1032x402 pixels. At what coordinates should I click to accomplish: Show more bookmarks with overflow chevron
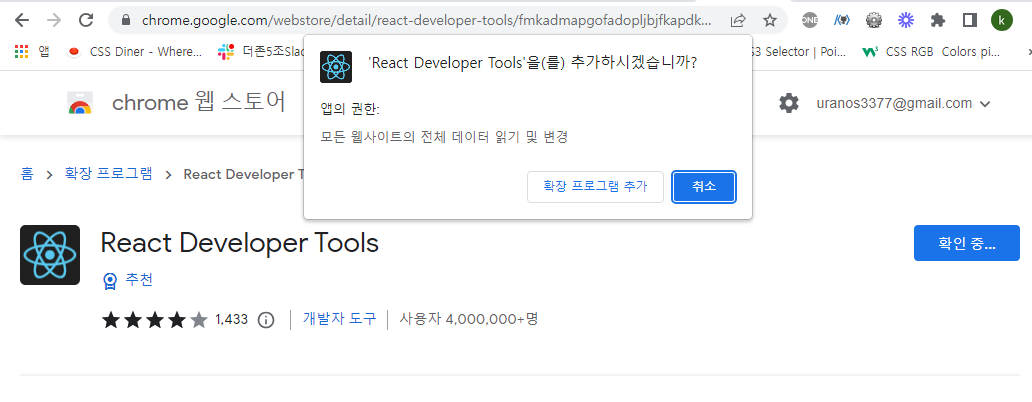pos(1027,51)
